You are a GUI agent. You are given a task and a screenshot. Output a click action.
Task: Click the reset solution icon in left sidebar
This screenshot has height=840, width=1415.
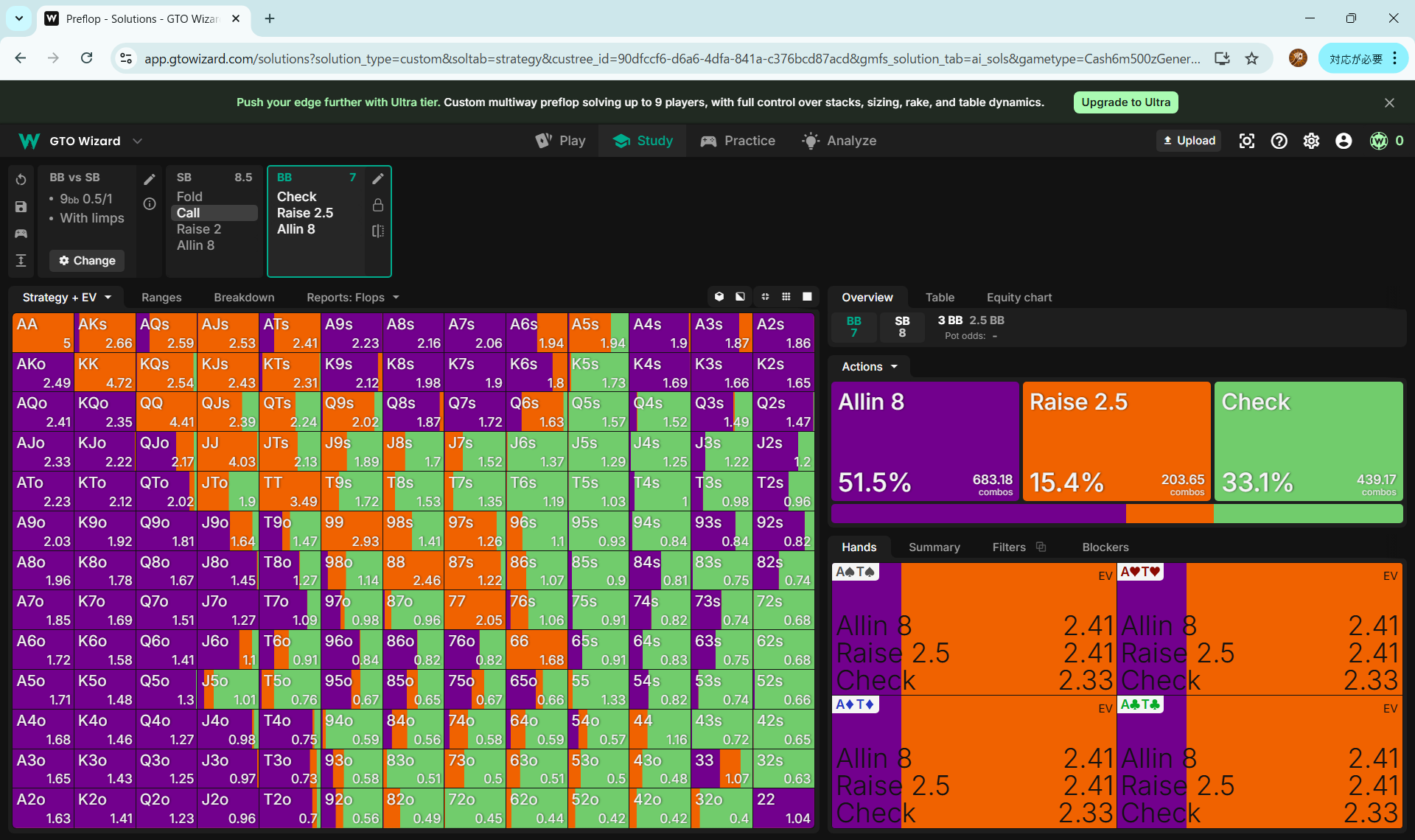click(21, 180)
